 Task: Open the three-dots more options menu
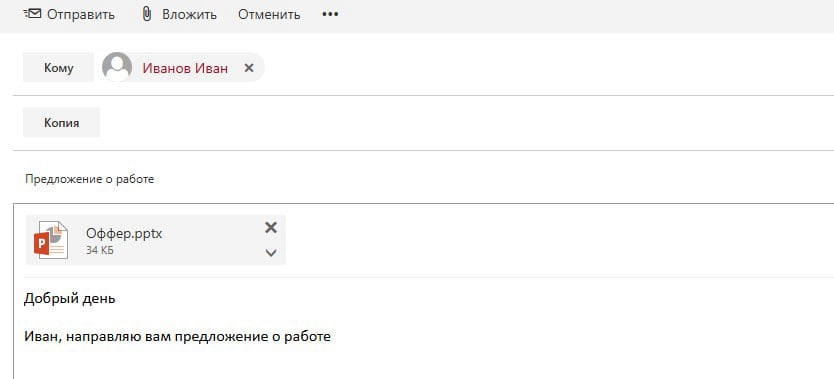tap(330, 14)
